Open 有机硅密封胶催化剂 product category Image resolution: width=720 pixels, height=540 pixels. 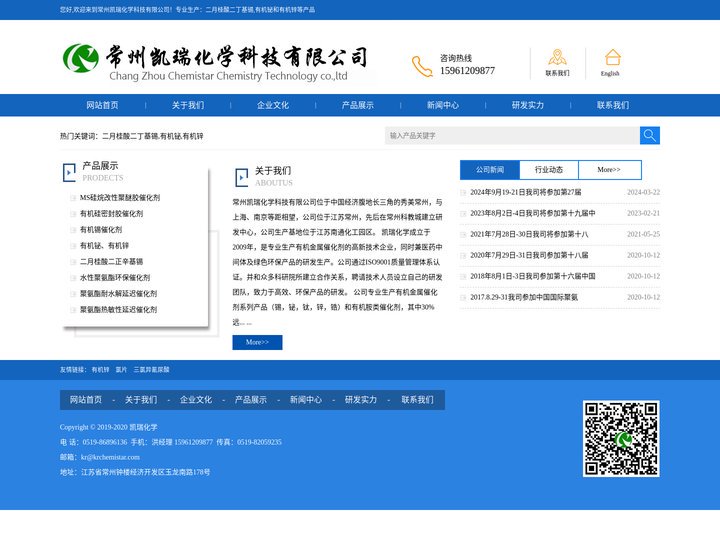click(111, 214)
